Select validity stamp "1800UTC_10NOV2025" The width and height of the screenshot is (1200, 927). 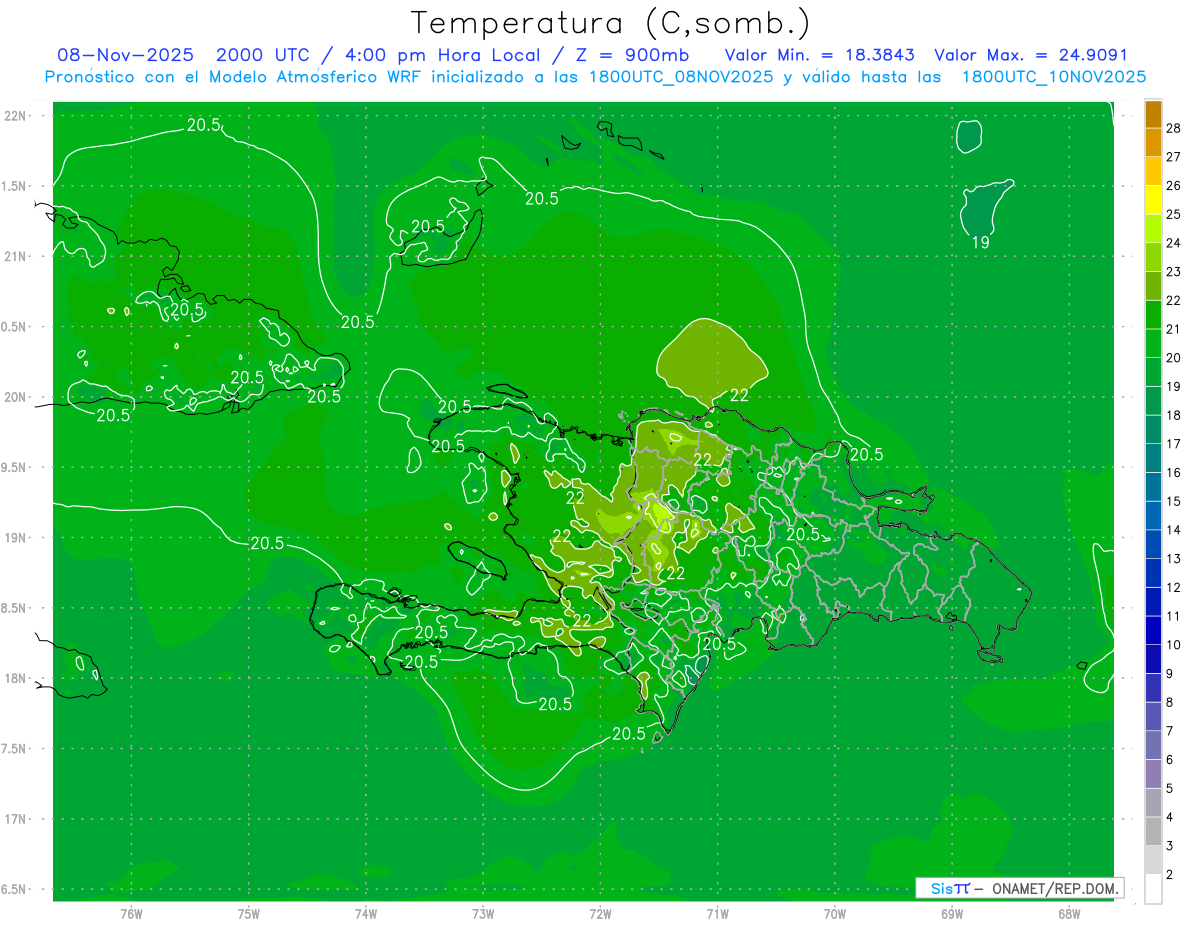(x=1053, y=76)
